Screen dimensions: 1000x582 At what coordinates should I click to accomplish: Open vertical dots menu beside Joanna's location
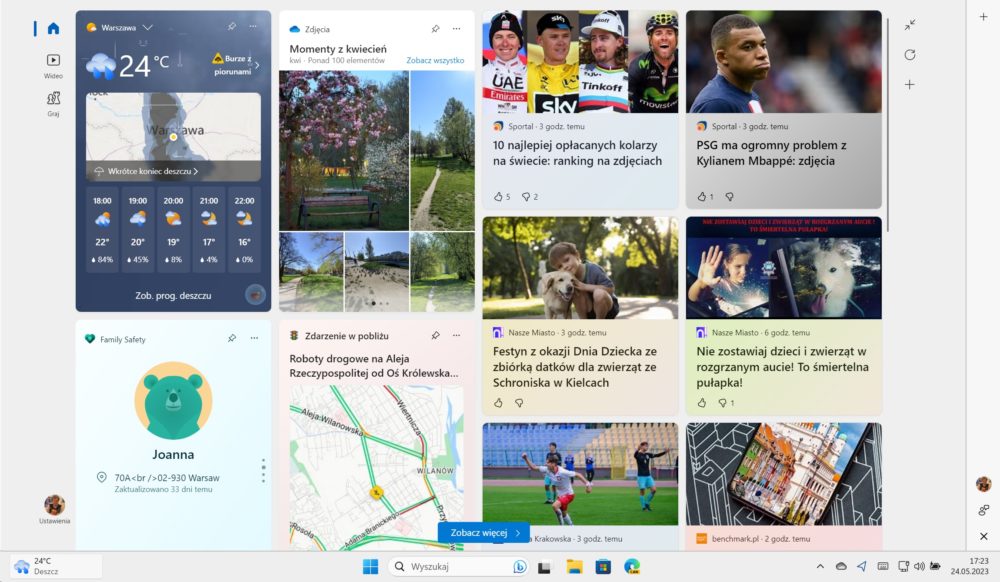click(x=263, y=470)
